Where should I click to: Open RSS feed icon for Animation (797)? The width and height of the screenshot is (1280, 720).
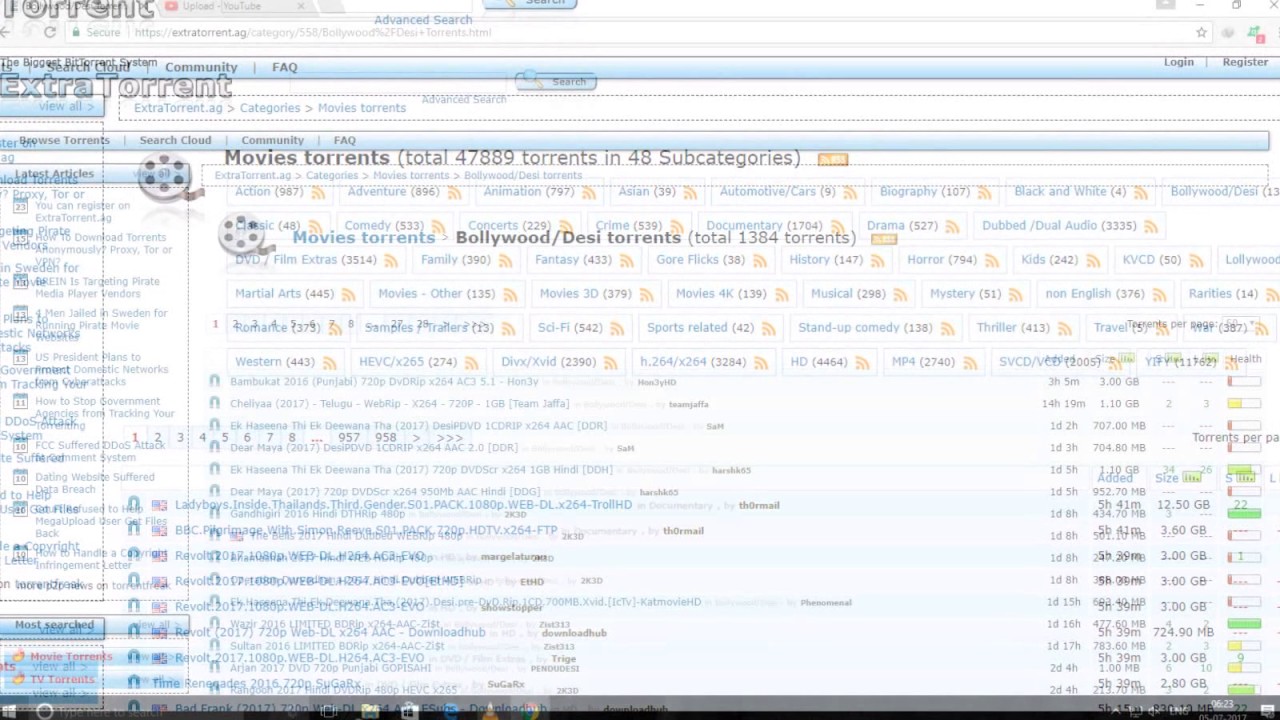pos(589,193)
